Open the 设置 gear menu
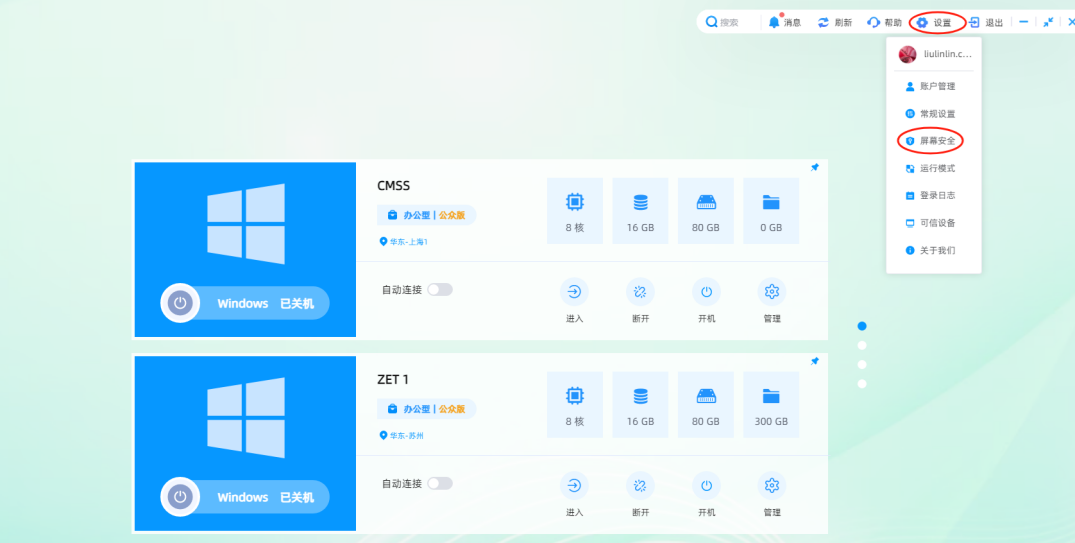This screenshot has height=543, width=1075. (923, 23)
